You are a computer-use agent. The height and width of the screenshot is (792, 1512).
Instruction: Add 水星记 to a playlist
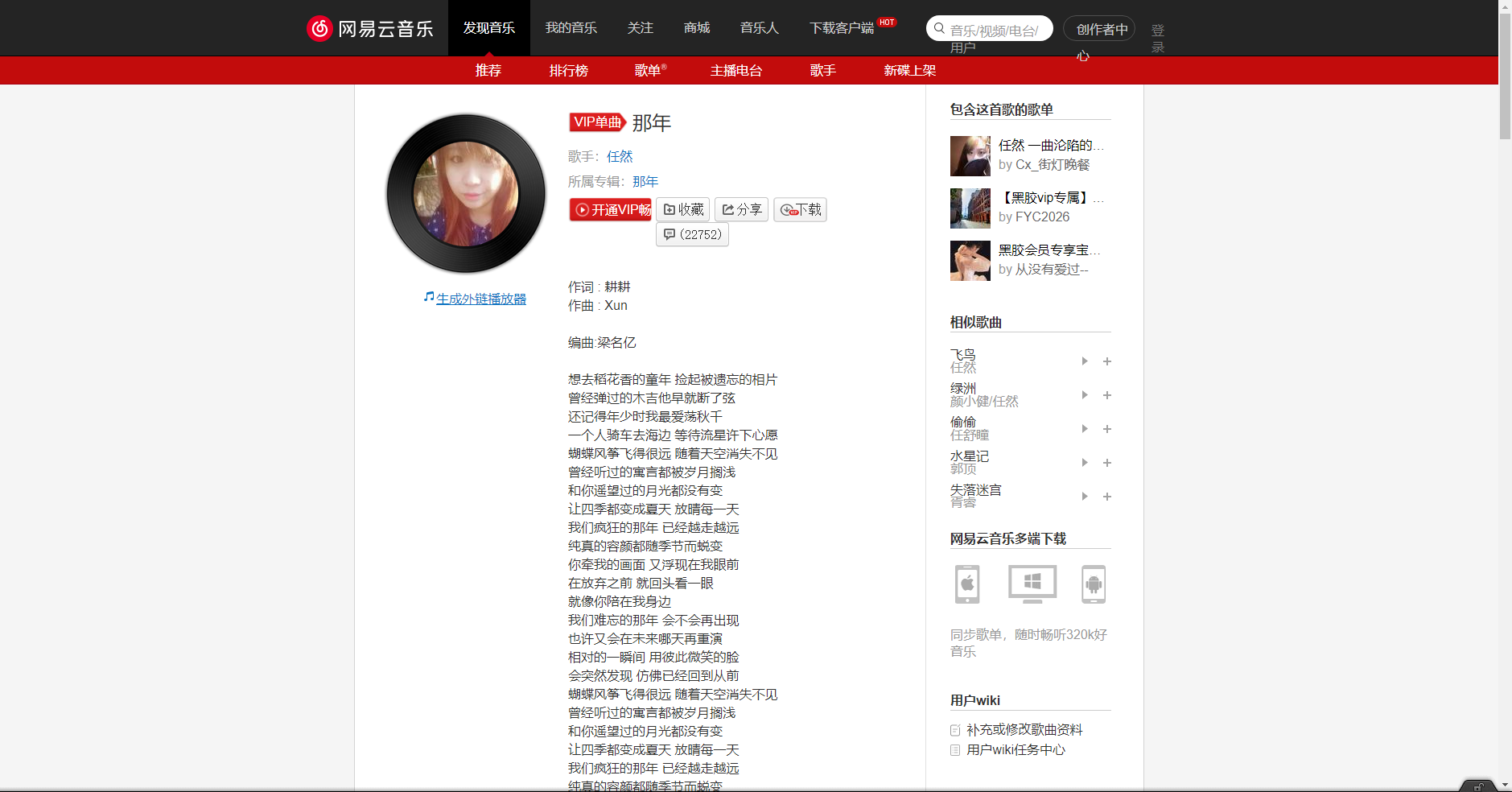1107,462
